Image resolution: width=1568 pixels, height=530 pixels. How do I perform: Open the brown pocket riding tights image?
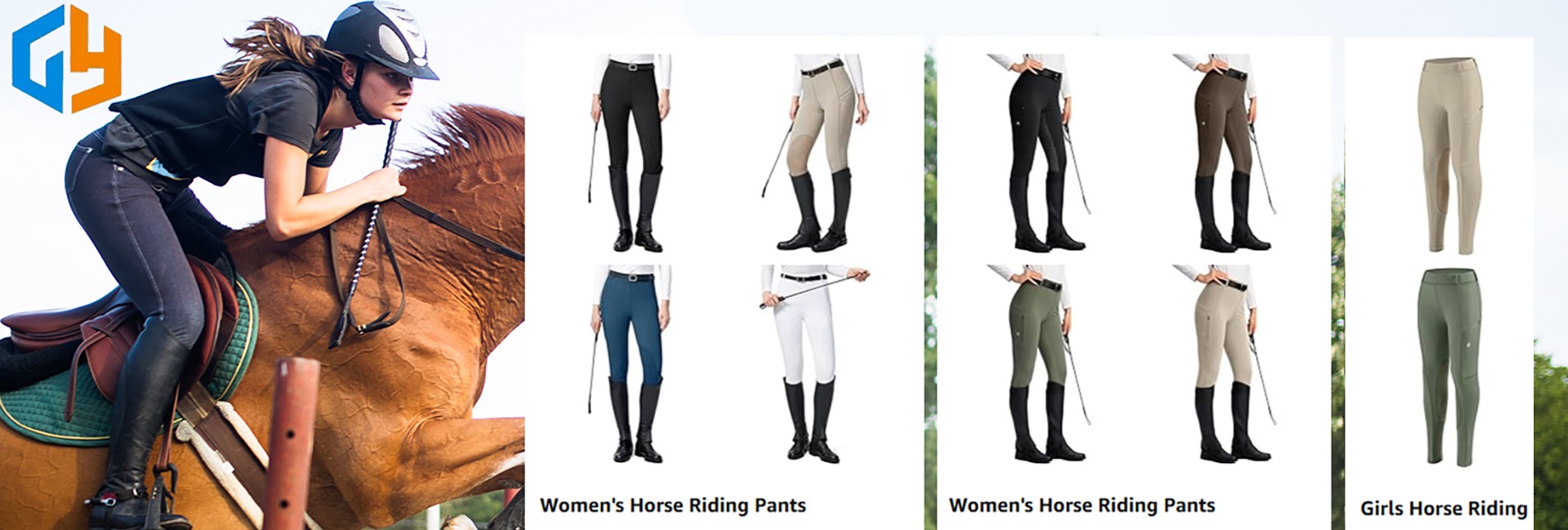tap(1225, 153)
